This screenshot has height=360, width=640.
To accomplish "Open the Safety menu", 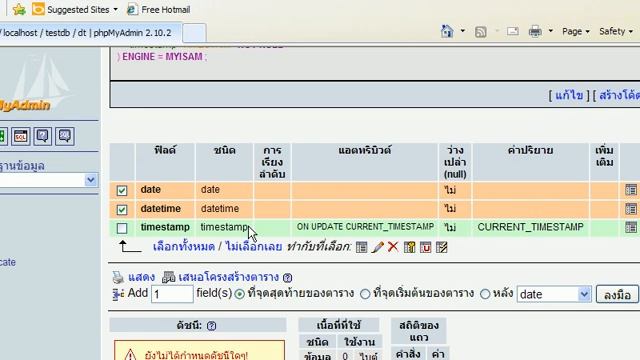I will pos(616,31).
